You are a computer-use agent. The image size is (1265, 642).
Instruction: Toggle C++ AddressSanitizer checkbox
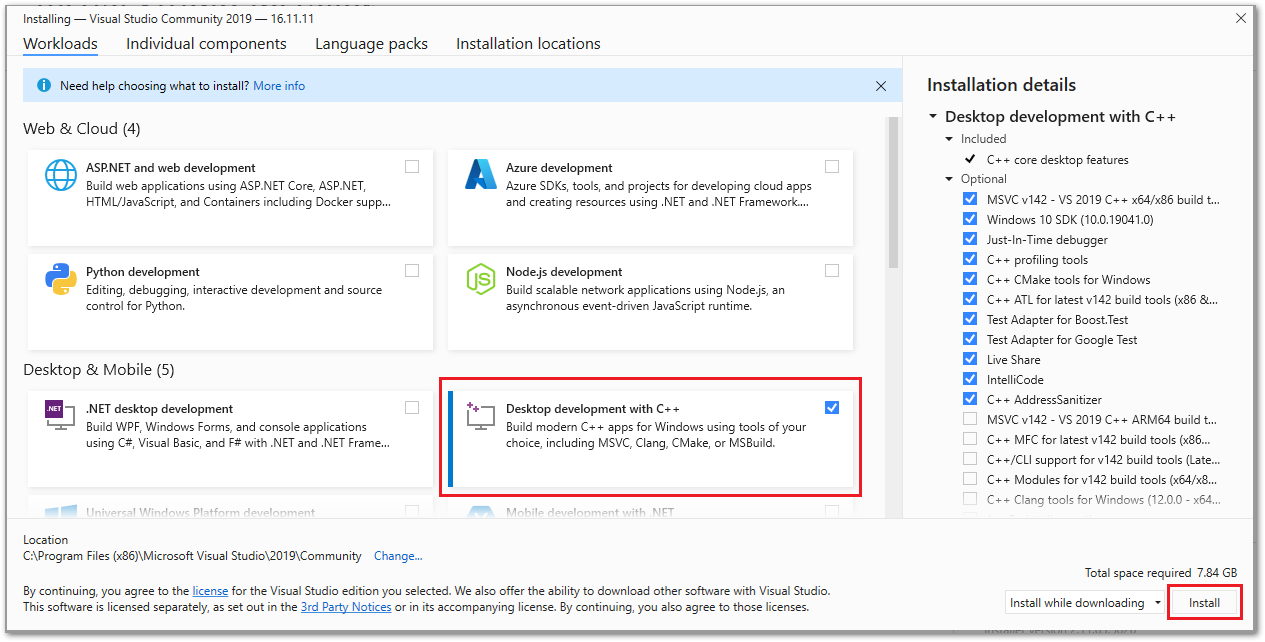(x=969, y=399)
